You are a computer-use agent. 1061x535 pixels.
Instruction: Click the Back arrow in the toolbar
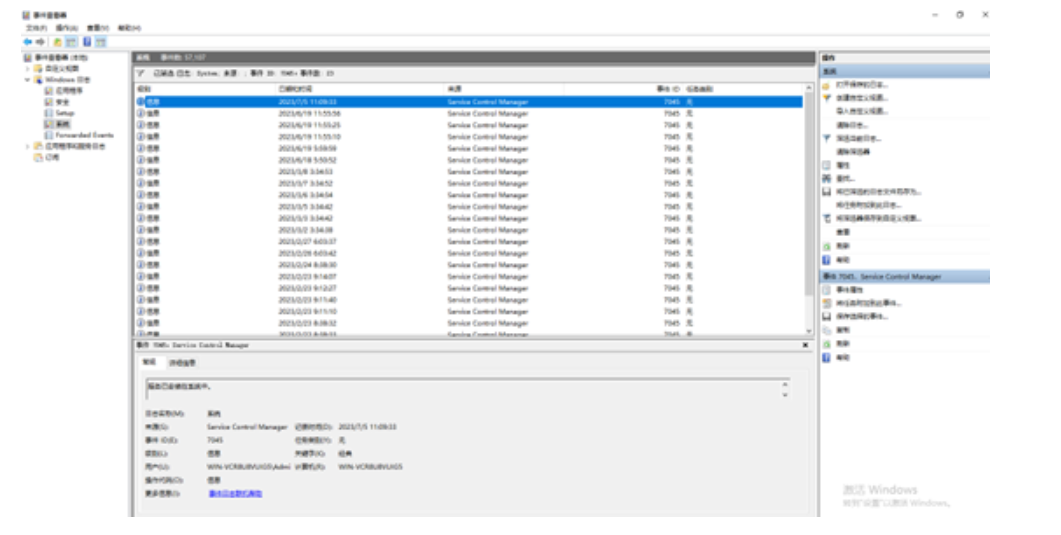(x=28, y=42)
